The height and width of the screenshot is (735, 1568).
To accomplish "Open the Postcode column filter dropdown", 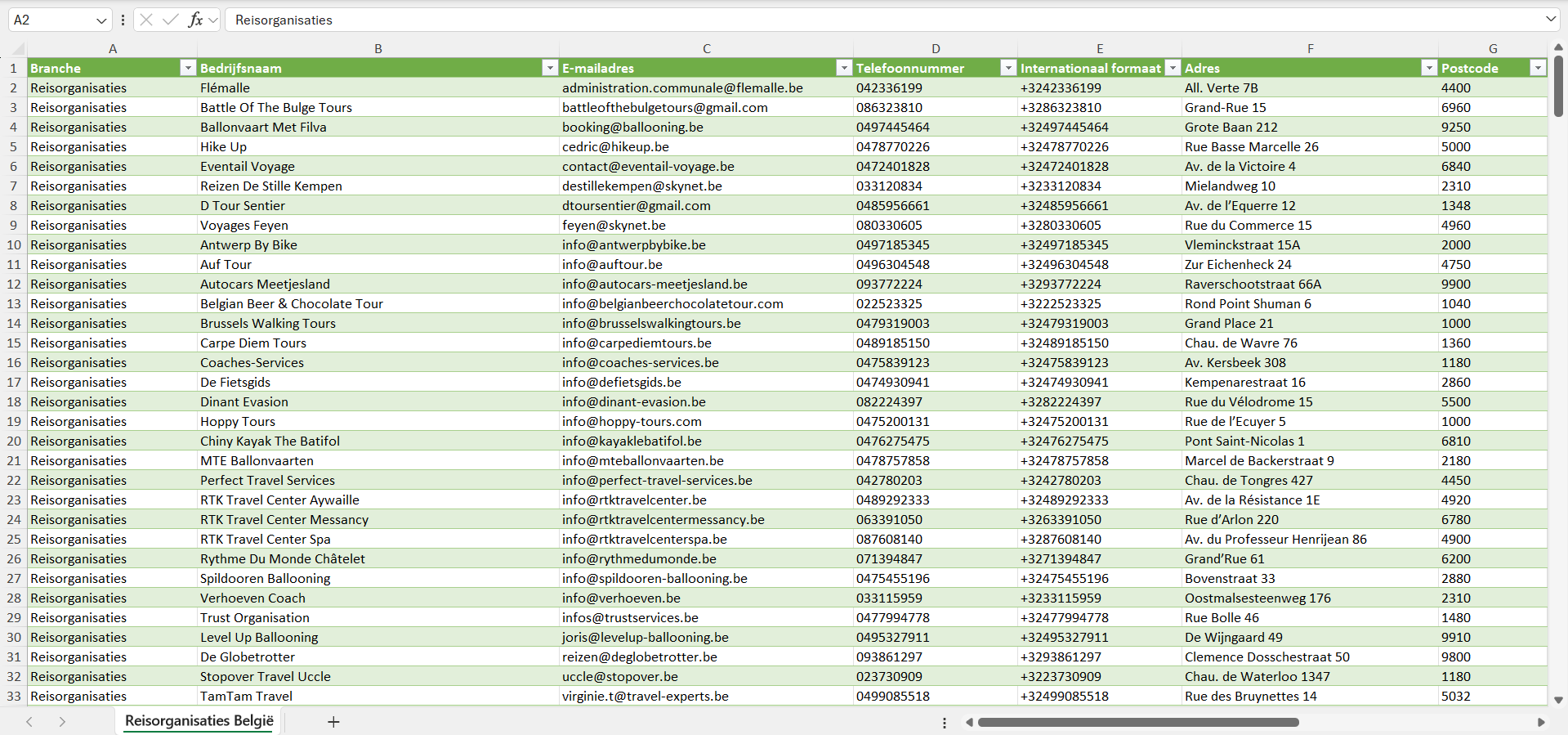I will coord(1538,68).
